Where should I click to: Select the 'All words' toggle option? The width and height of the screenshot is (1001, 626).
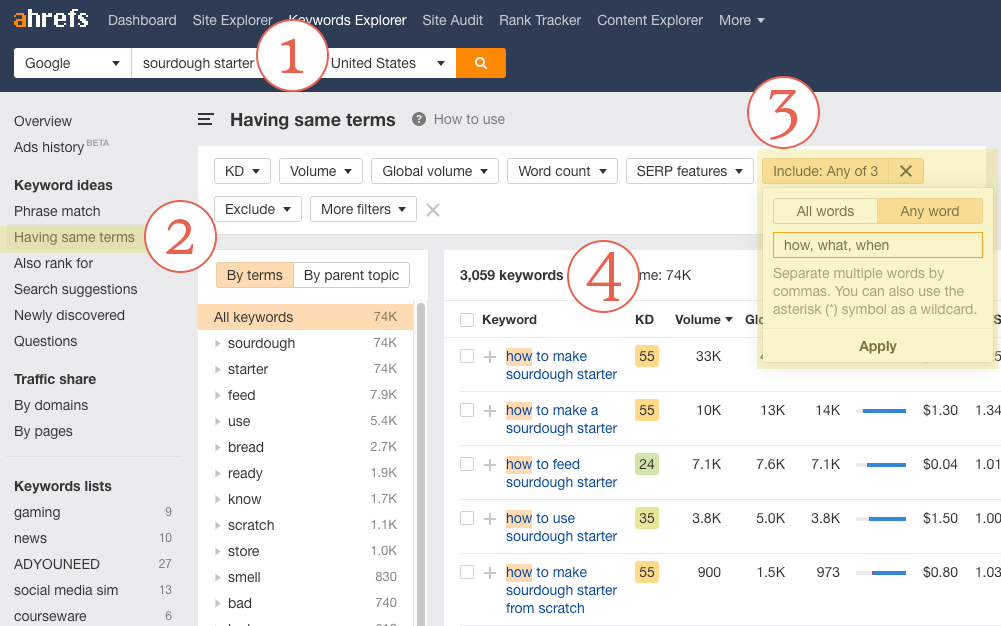825,211
